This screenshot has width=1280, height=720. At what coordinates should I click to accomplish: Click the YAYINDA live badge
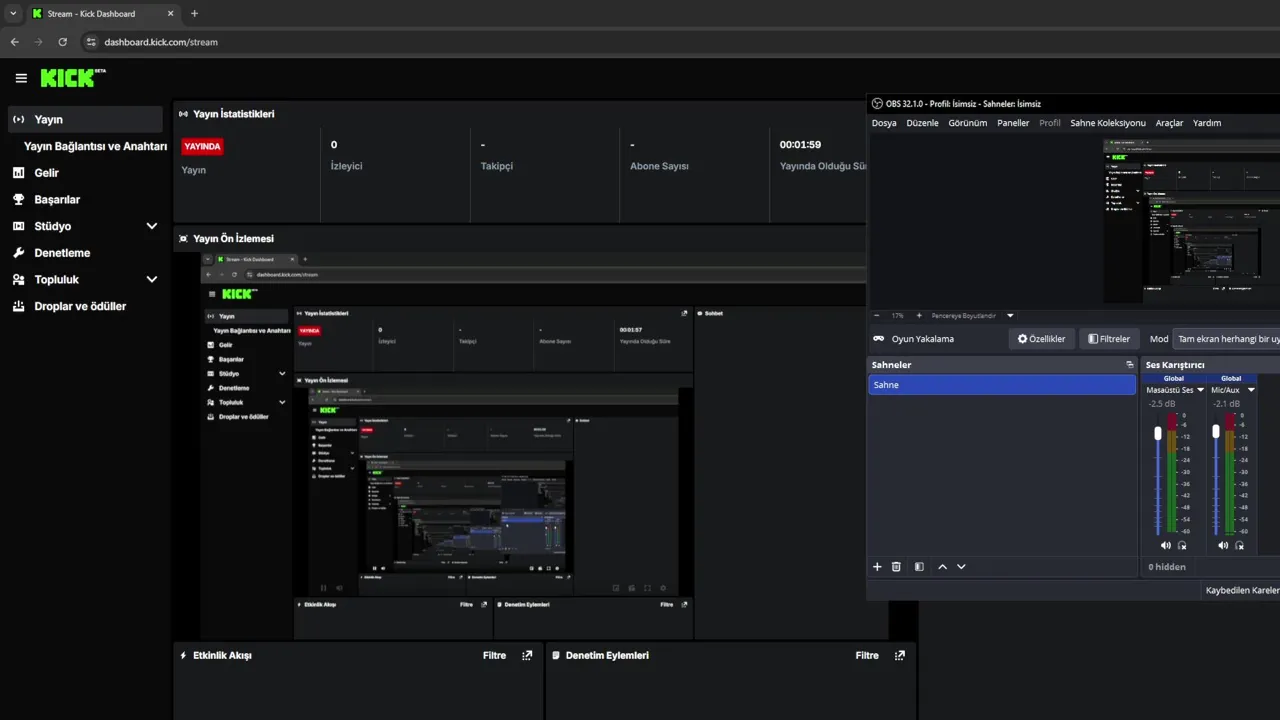(x=202, y=146)
